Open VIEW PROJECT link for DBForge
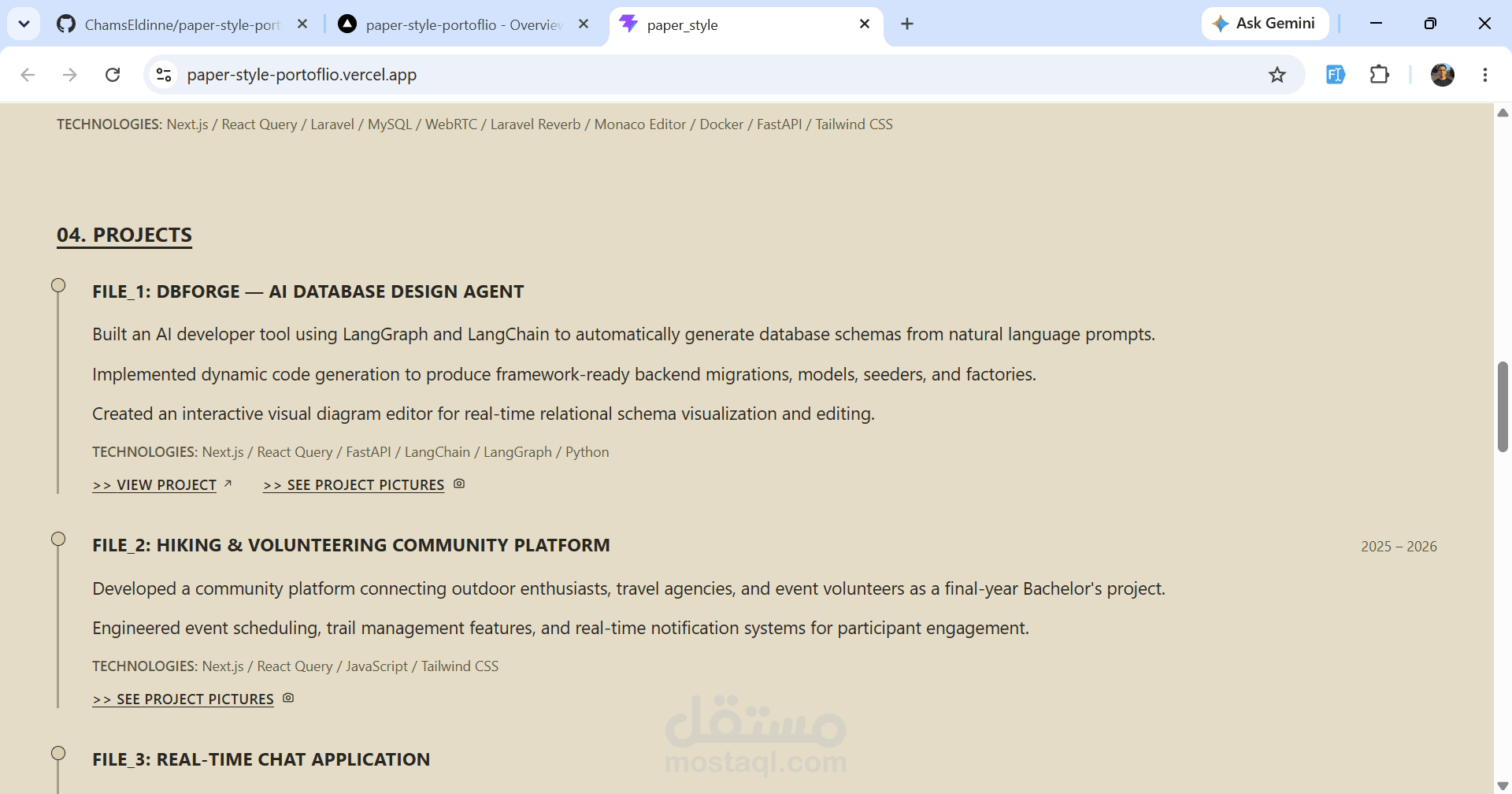The height and width of the screenshot is (794, 1512). tap(154, 485)
